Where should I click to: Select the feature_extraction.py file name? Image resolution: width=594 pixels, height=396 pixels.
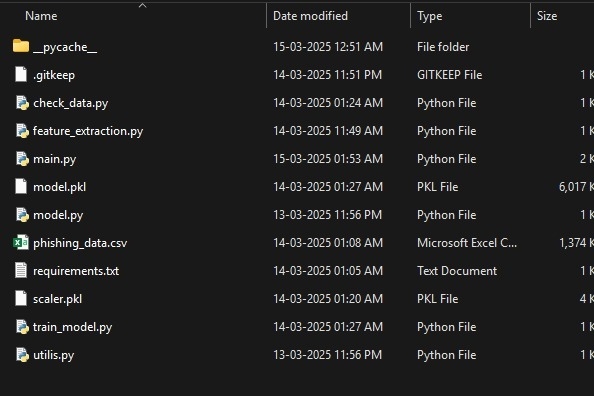point(88,131)
